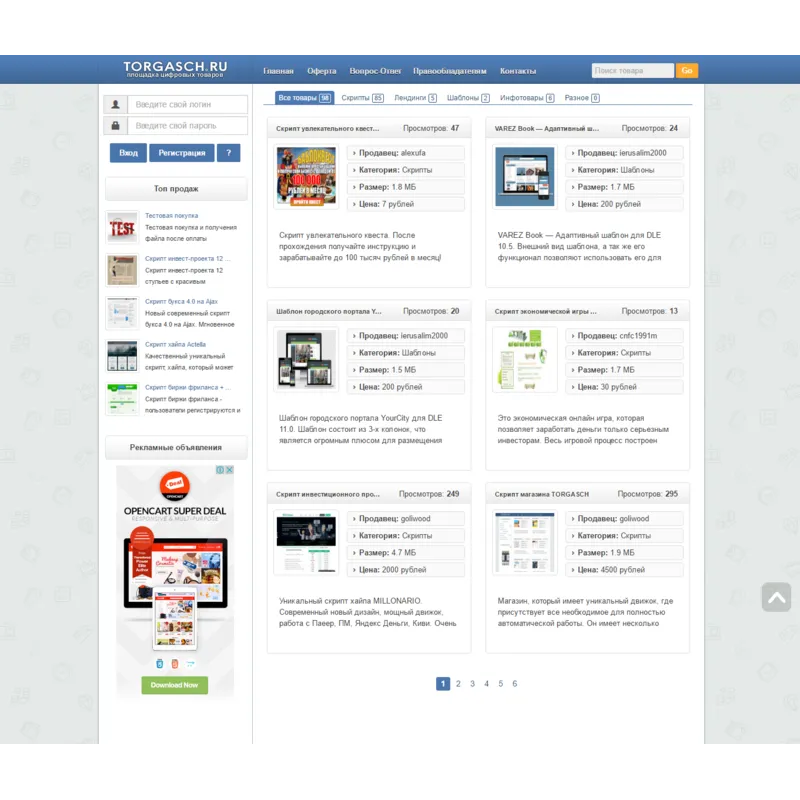Open the Инфотовары category tab
This screenshot has width=800, height=800.
pos(526,98)
